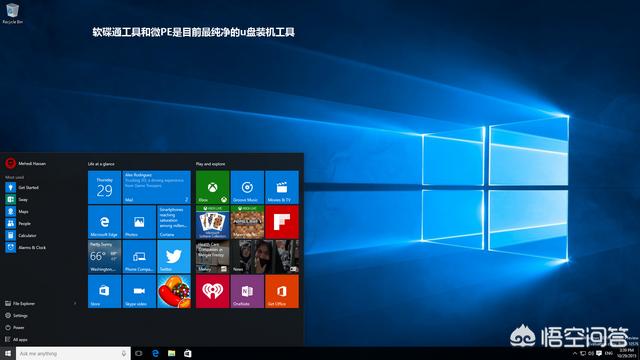
Task: Show hidden system tray icons chevron
Action: tap(575, 353)
